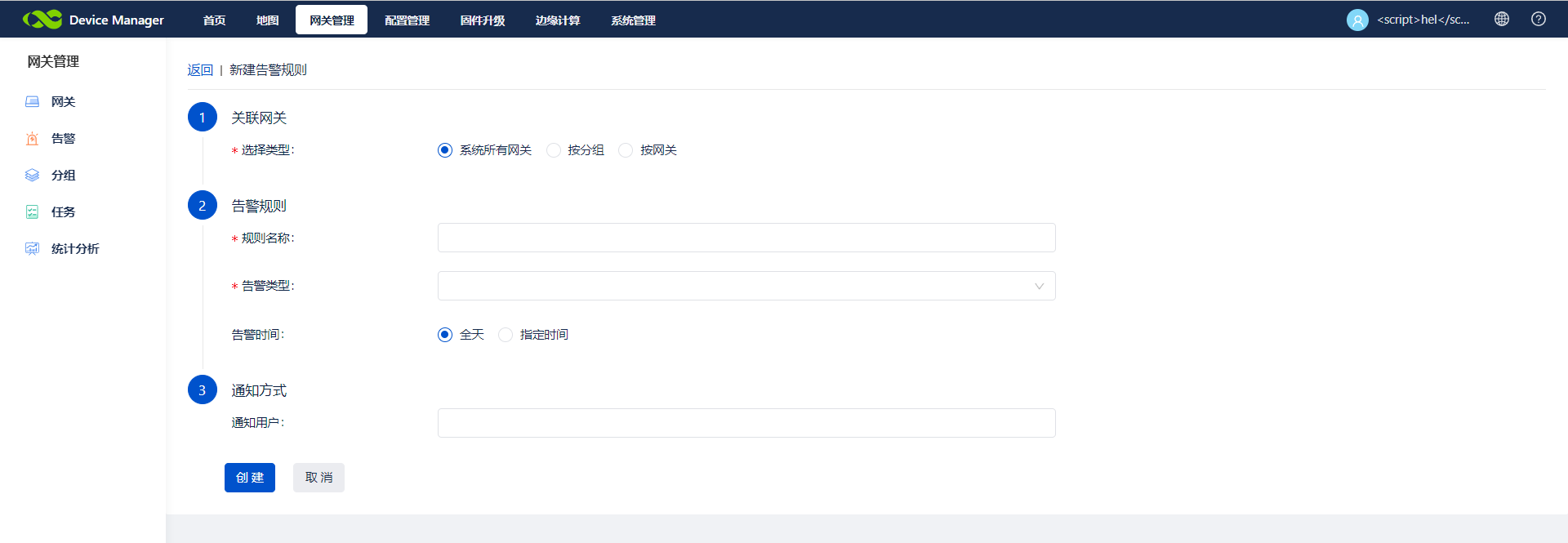The image size is (1568, 543).
Task: Click the 返回 link
Action: coord(200,70)
